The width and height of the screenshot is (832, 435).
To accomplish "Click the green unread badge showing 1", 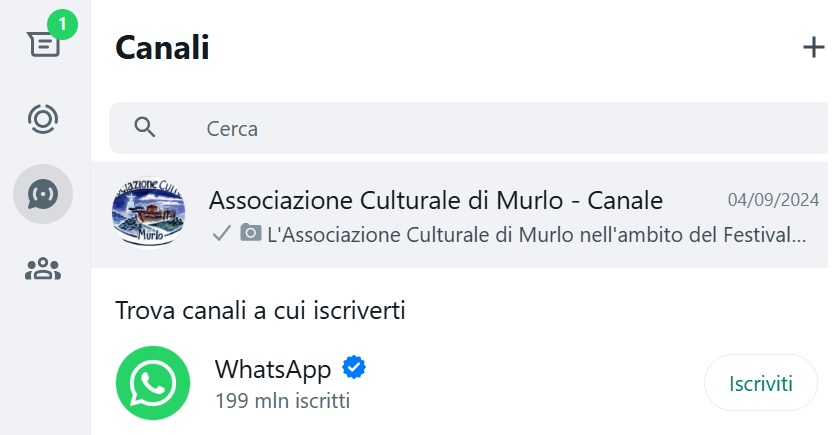I will [63, 24].
